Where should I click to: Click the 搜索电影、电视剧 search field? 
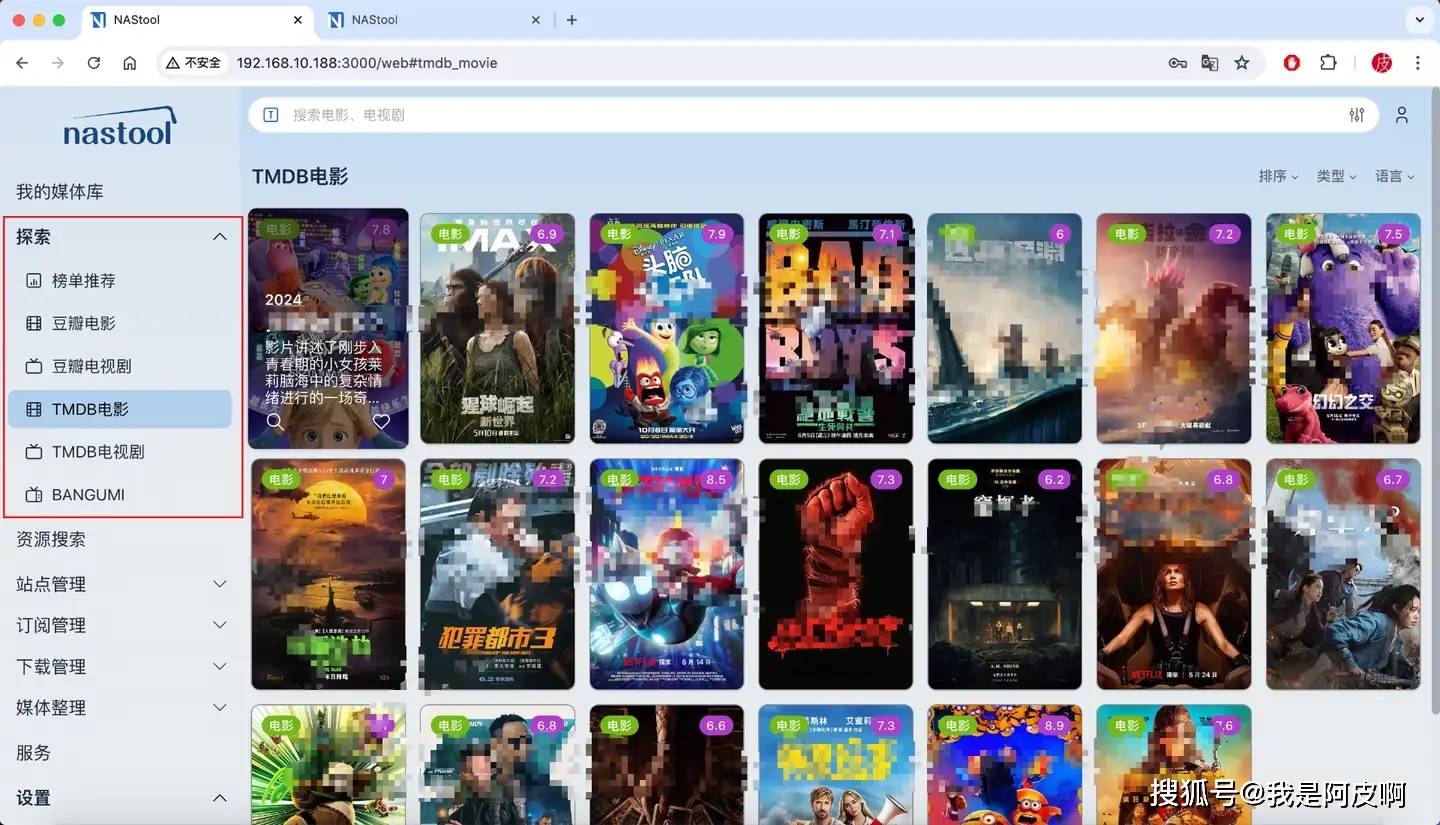click(x=800, y=115)
